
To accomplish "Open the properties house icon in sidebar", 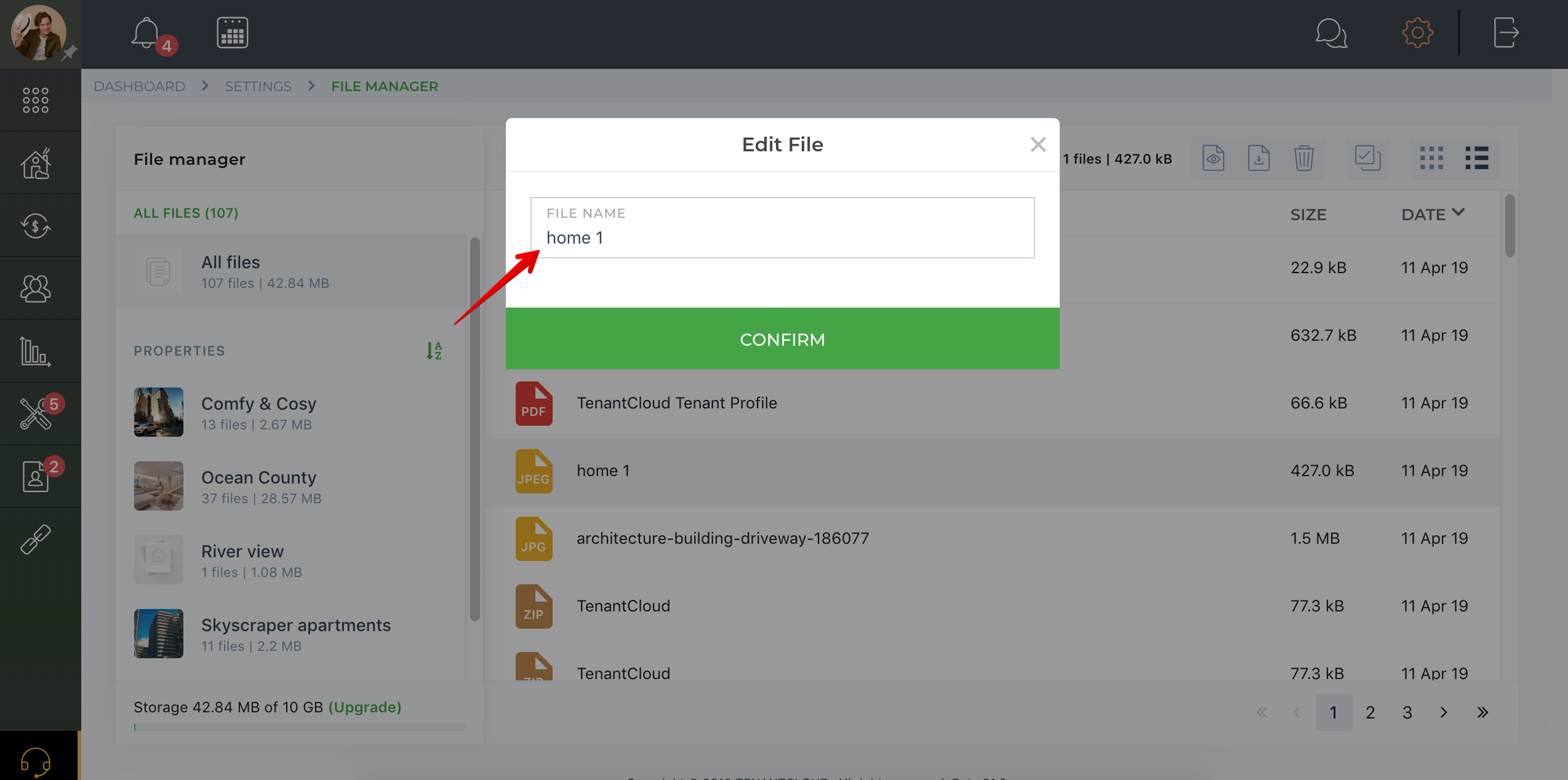I will 36,164.
